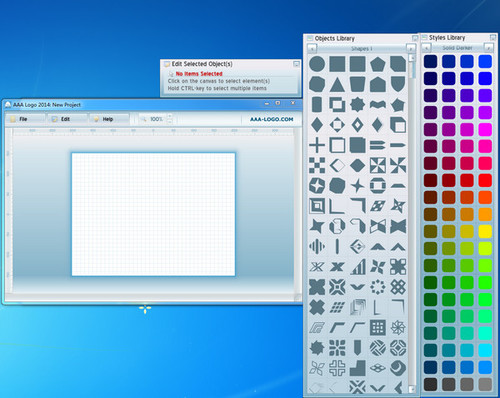
Task: Switch to next style set arrow
Action: click(488, 48)
